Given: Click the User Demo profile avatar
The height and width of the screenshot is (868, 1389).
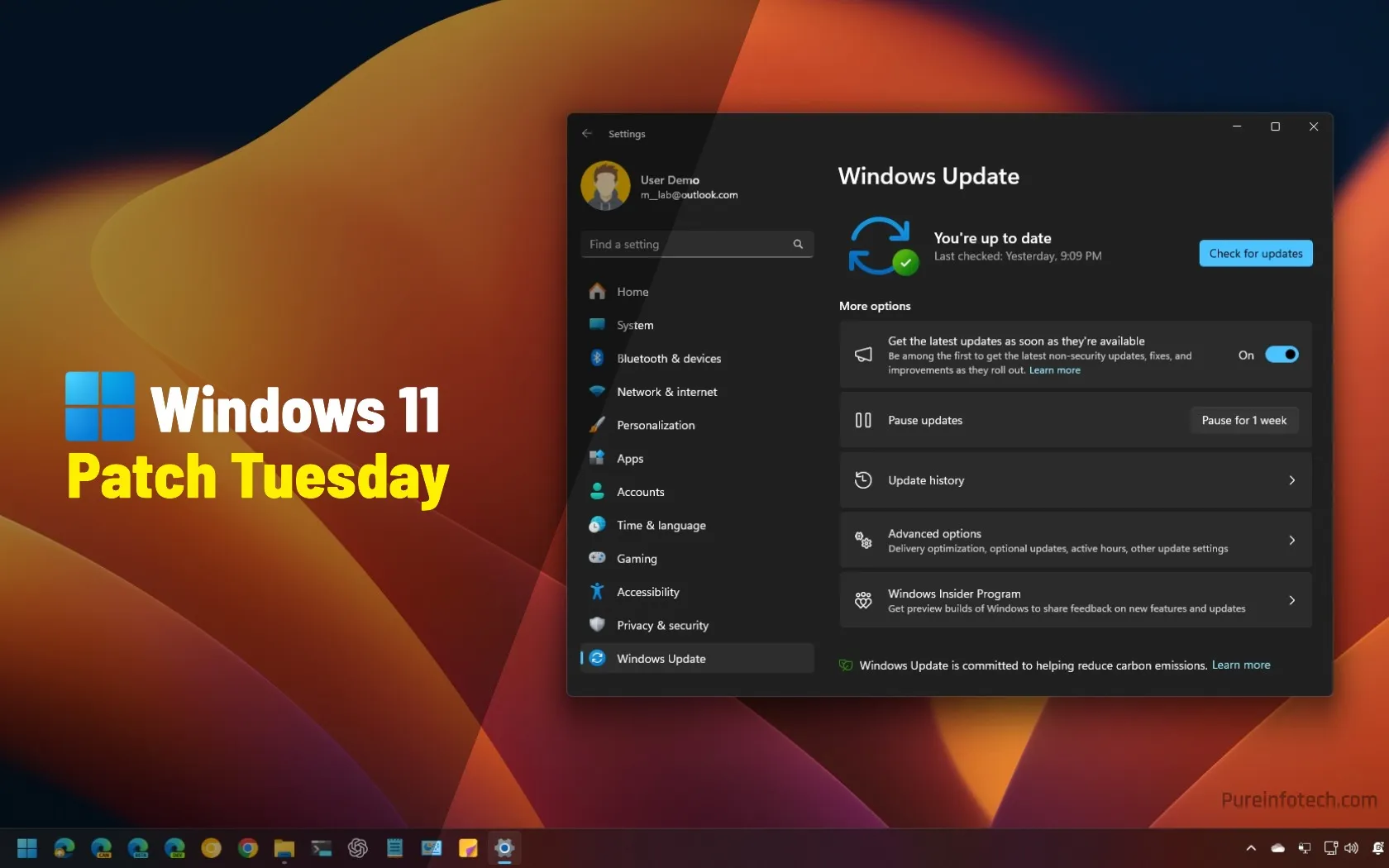Looking at the screenshot, I should click(x=605, y=186).
